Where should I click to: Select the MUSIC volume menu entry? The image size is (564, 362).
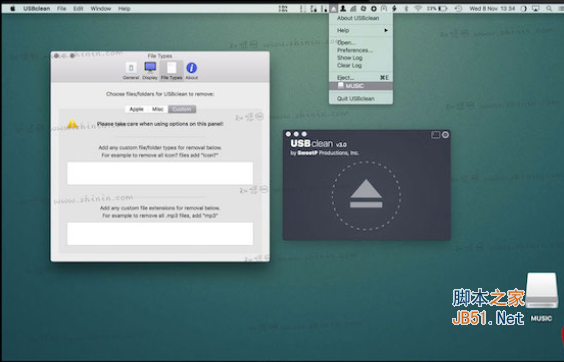tap(361, 86)
